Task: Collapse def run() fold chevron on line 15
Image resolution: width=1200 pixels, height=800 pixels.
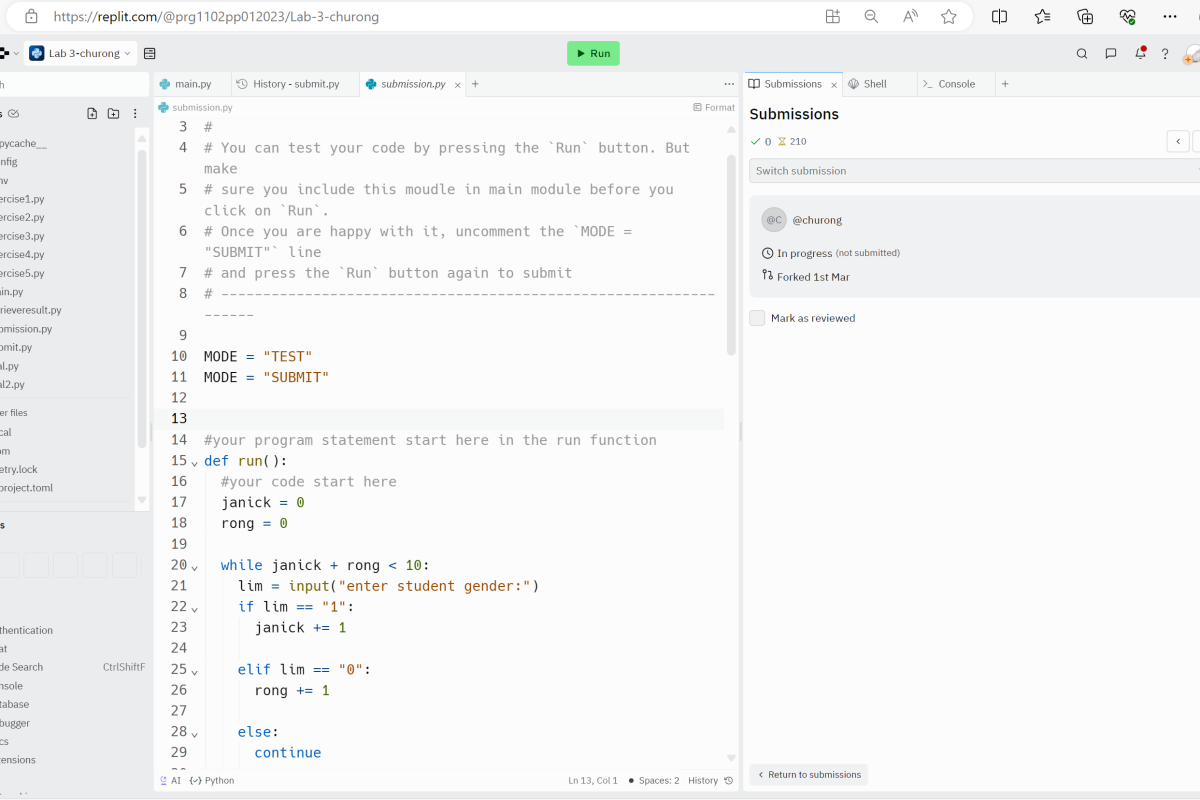Action: click(x=195, y=462)
